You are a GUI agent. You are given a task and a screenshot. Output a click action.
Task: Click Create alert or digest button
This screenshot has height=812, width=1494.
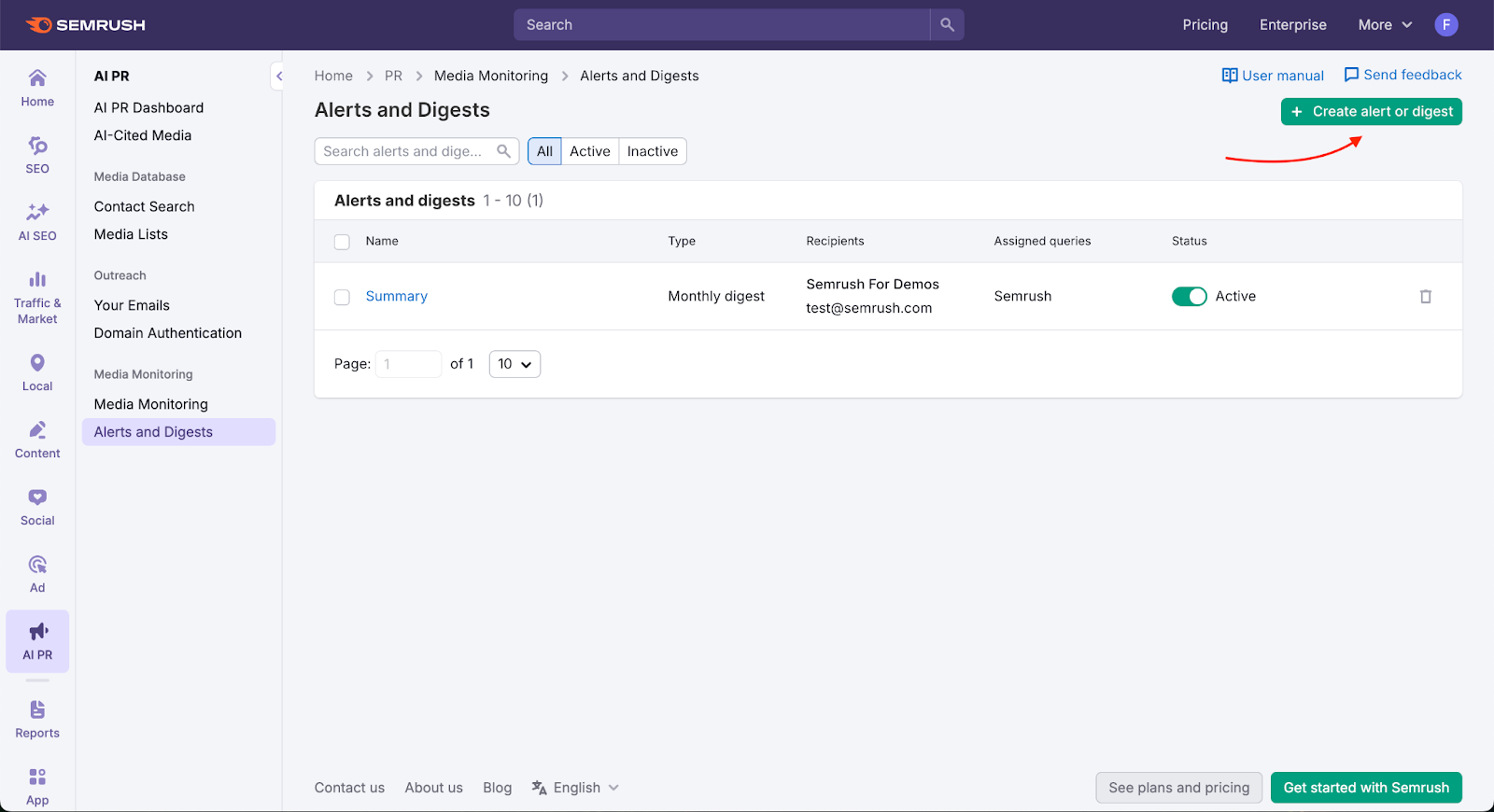1371,112
